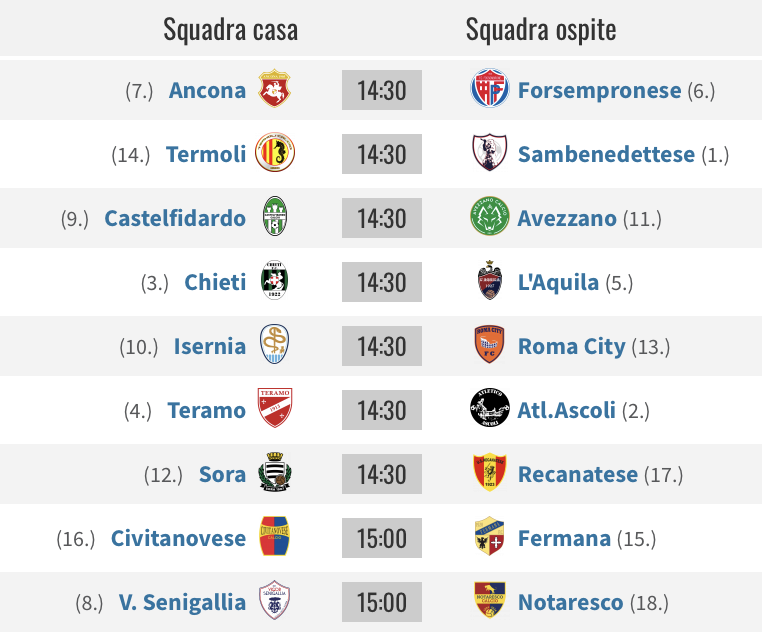Click the Civitanovese red-blue crest
This screenshot has height=638, width=762.
click(274, 536)
